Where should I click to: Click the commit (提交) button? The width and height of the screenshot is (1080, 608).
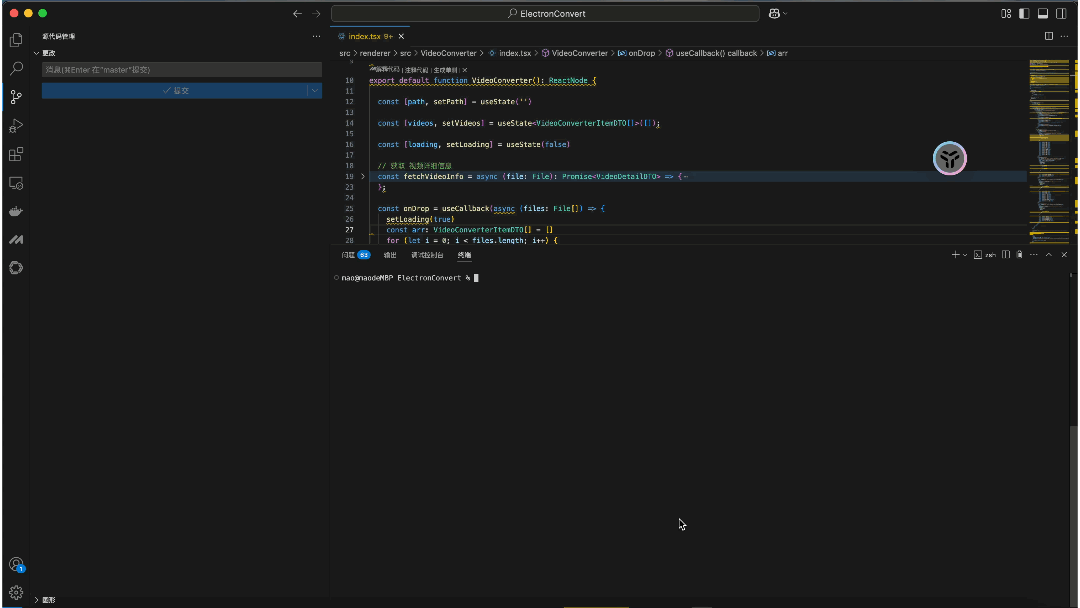pyautogui.click(x=175, y=91)
